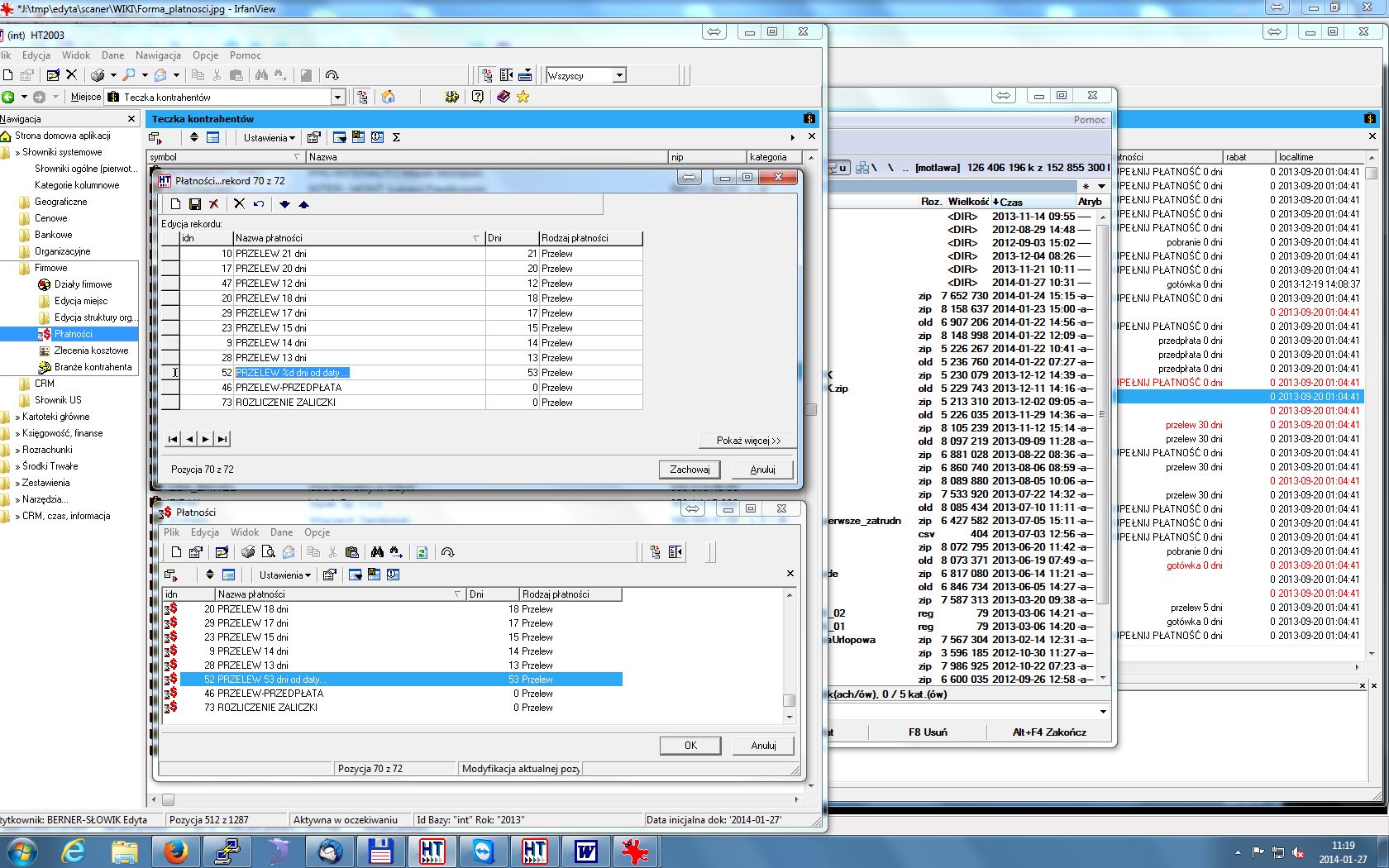
Task: Go to last record navigation button
Action: [x=222, y=440]
